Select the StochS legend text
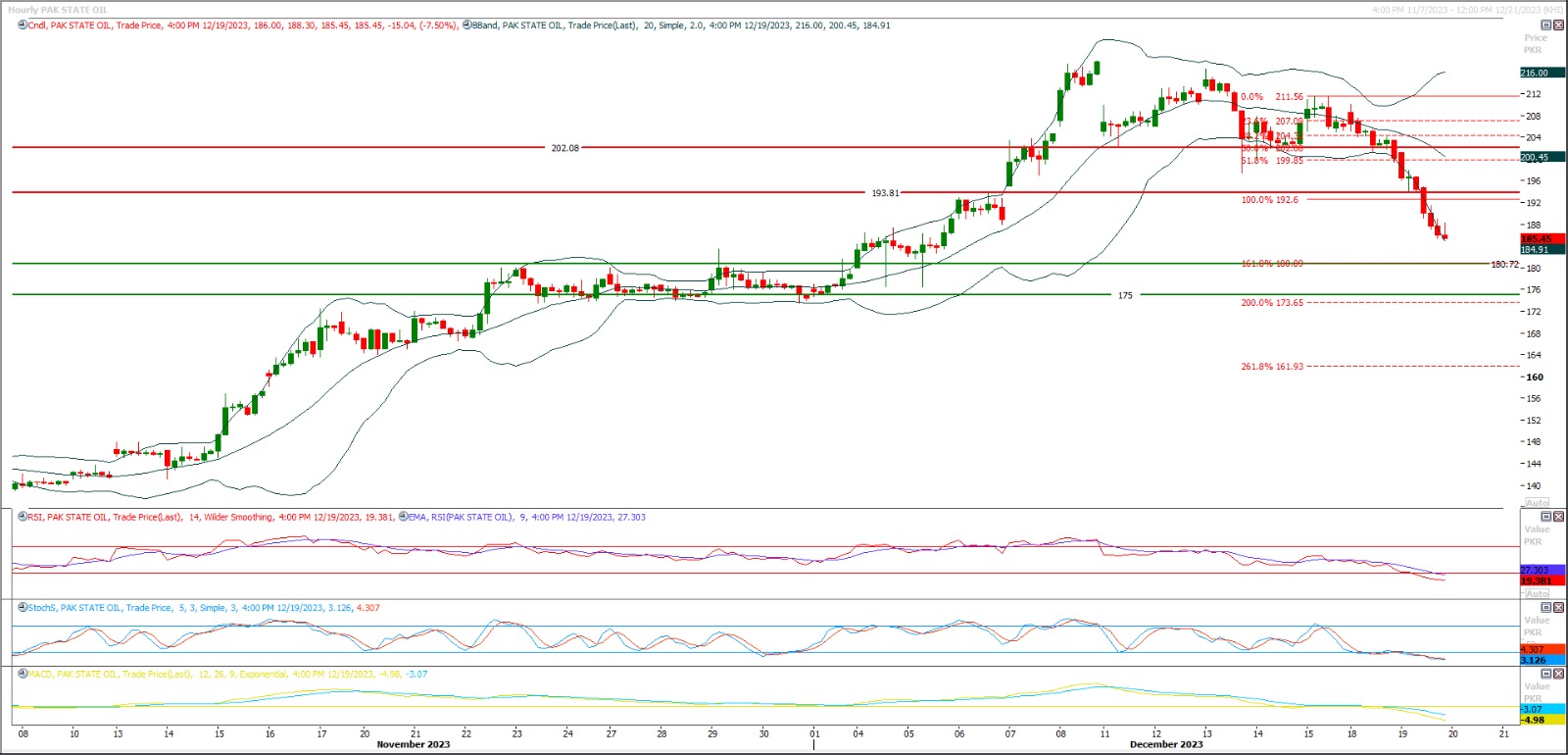The image size is (1568, 755). coord(204,608)
